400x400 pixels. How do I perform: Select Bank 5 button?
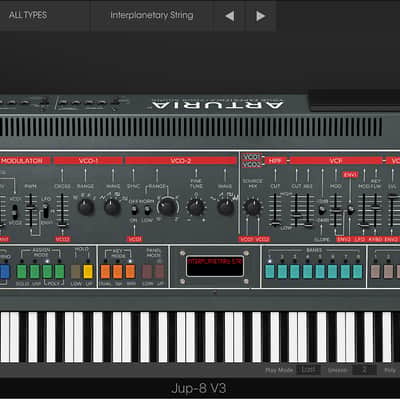(x=320, y=272)
